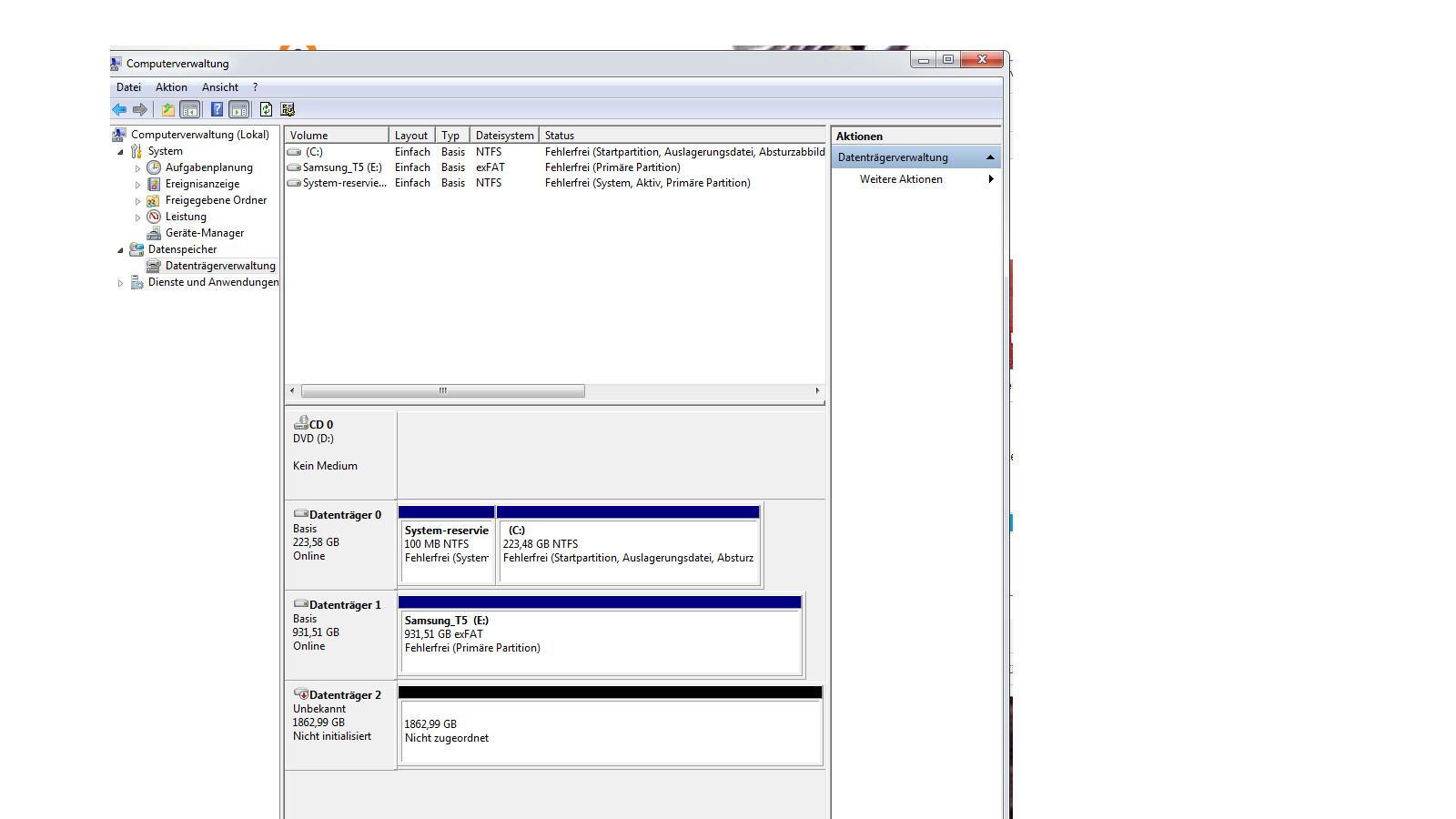Viewport: 1456px width, 819px height.
Task: Click the Forward arrow toolbar icon
Action: tap(140, 109)
